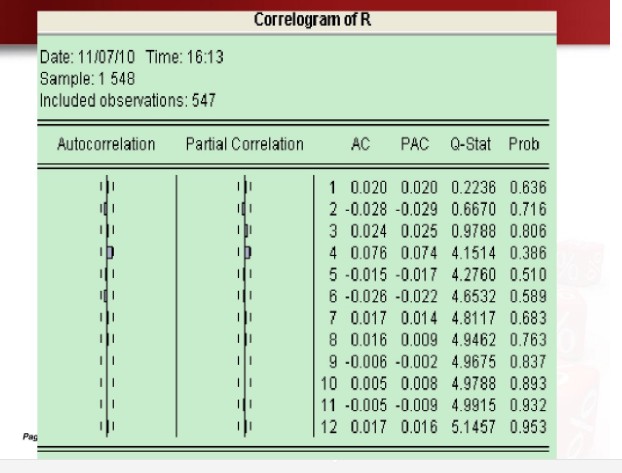
Task: Select Q-Stat value 4.2760
Action: 474,275
